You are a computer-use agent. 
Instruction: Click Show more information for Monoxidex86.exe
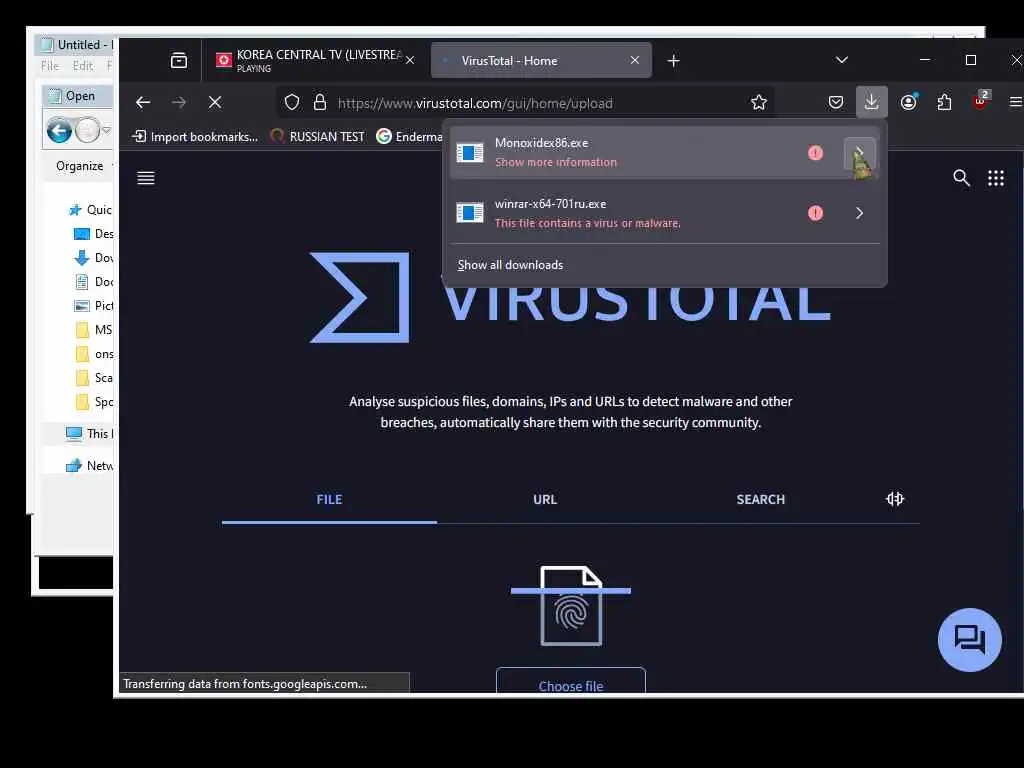[556, 162]
